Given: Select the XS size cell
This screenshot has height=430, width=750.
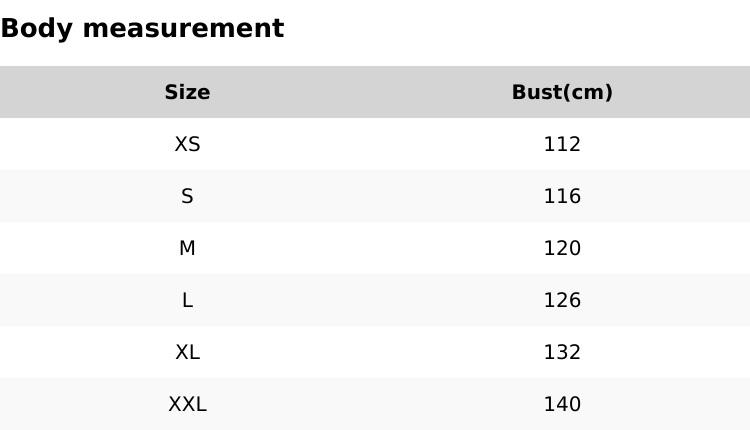Looking at the screenshot, I should (x=187, y=144).
